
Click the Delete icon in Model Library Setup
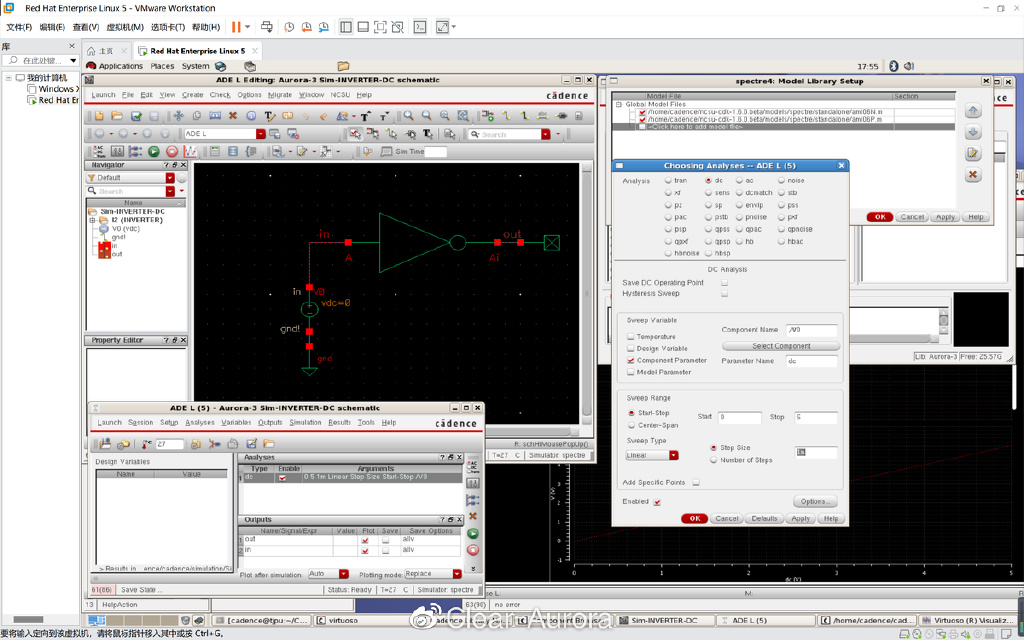click(972, 175)
